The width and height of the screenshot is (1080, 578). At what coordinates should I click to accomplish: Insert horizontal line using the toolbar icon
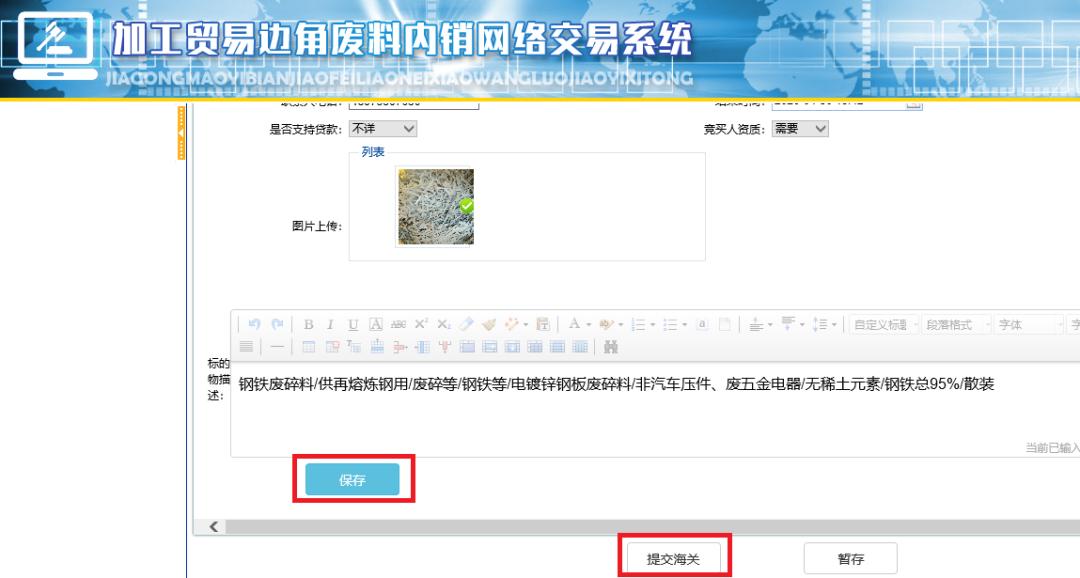pos(277,347)
